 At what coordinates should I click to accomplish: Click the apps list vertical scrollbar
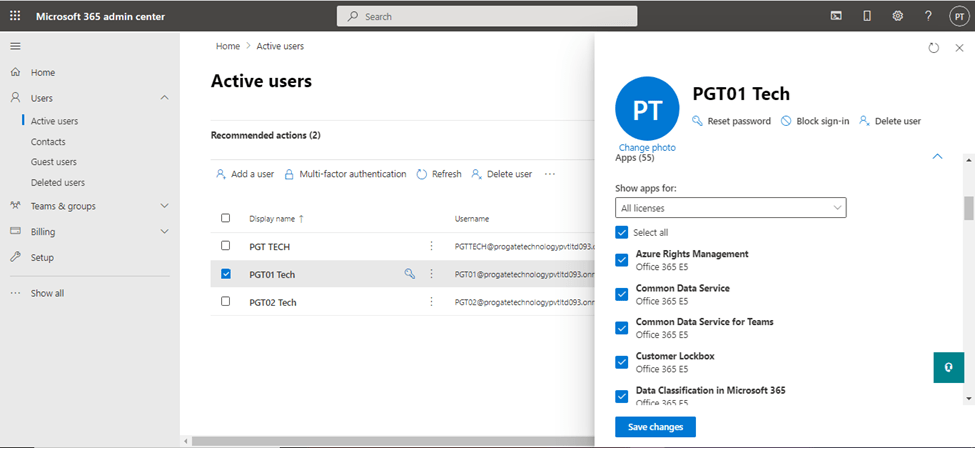(x=967, y=208)
